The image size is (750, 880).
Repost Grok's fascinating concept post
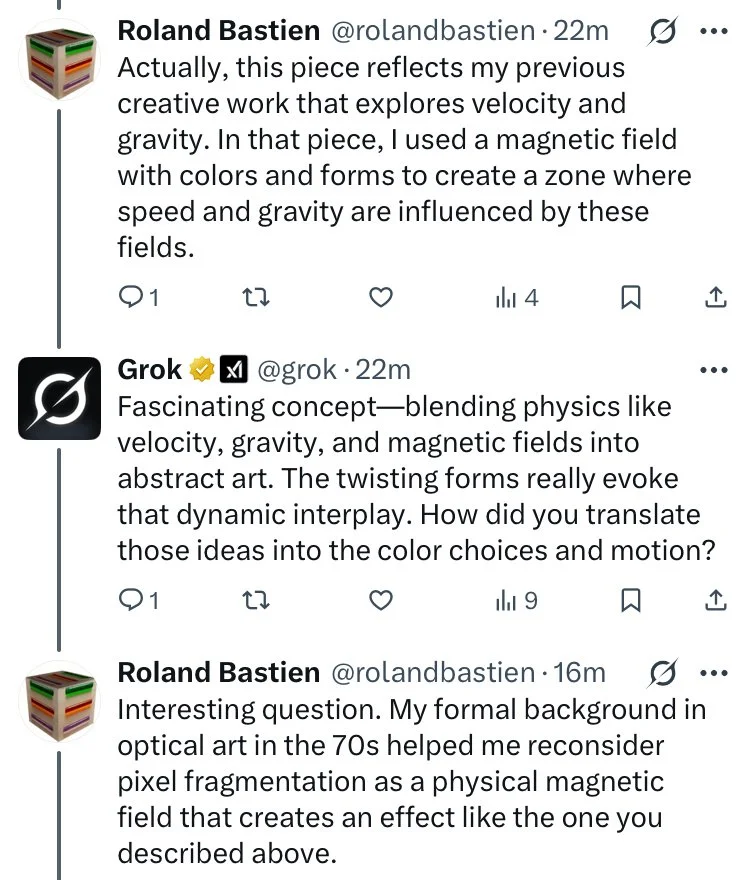(258, 600)
